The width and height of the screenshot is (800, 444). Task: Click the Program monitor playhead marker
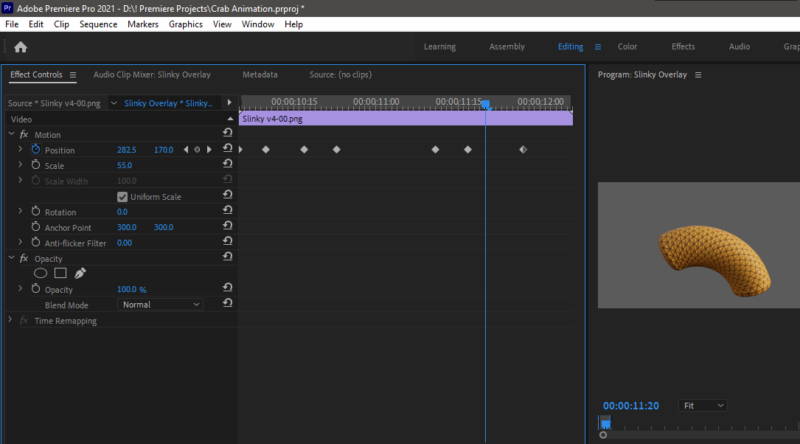pos(605,423)
